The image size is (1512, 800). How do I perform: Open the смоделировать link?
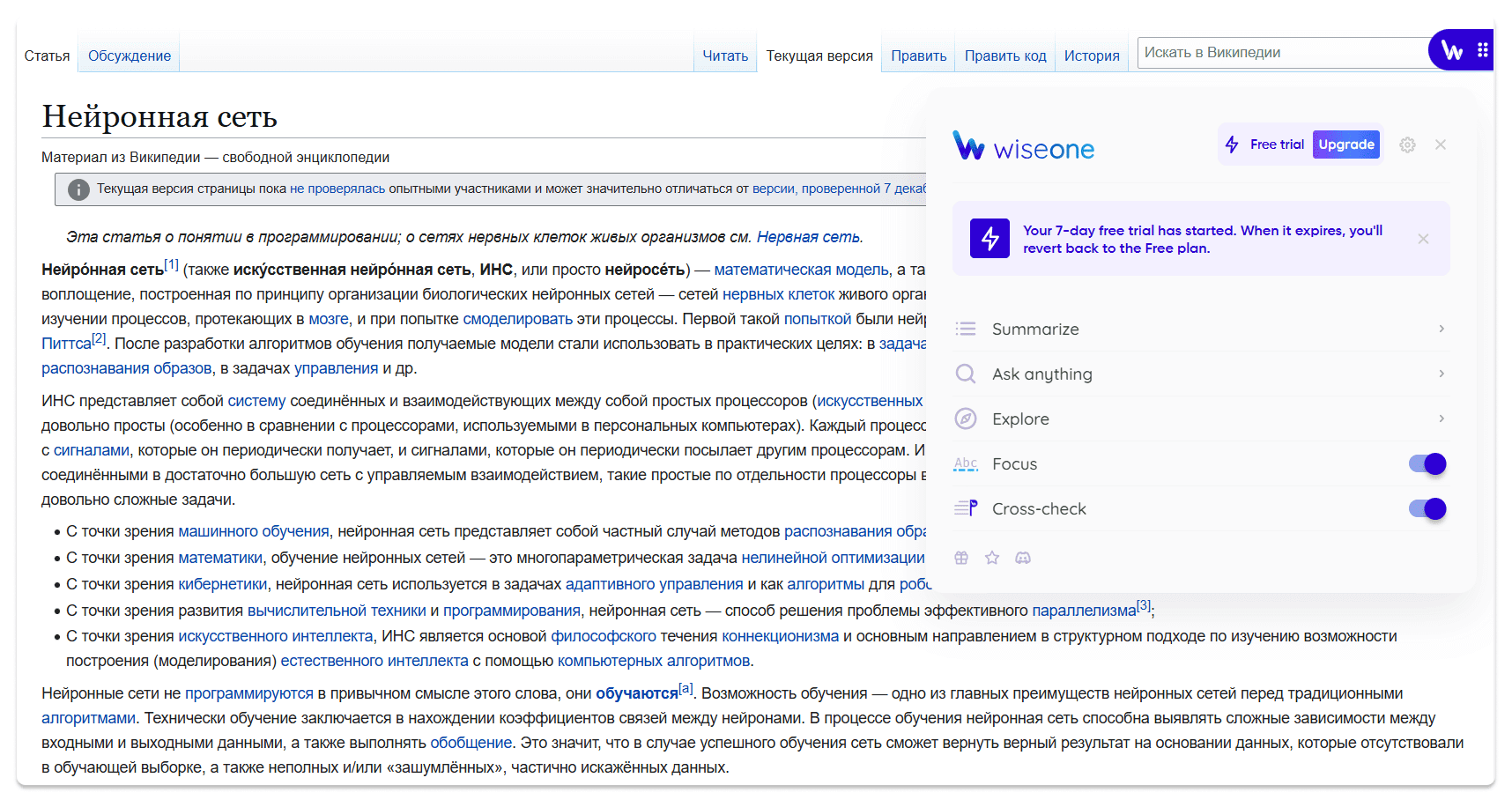tap(518, 319)
